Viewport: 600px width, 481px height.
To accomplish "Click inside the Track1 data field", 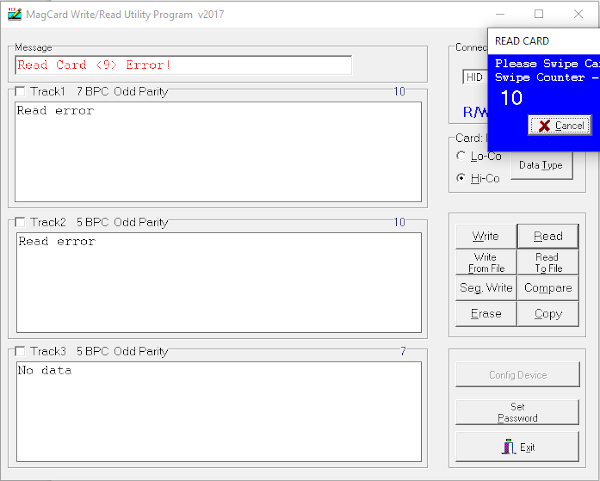I will (x=218, y=152).
